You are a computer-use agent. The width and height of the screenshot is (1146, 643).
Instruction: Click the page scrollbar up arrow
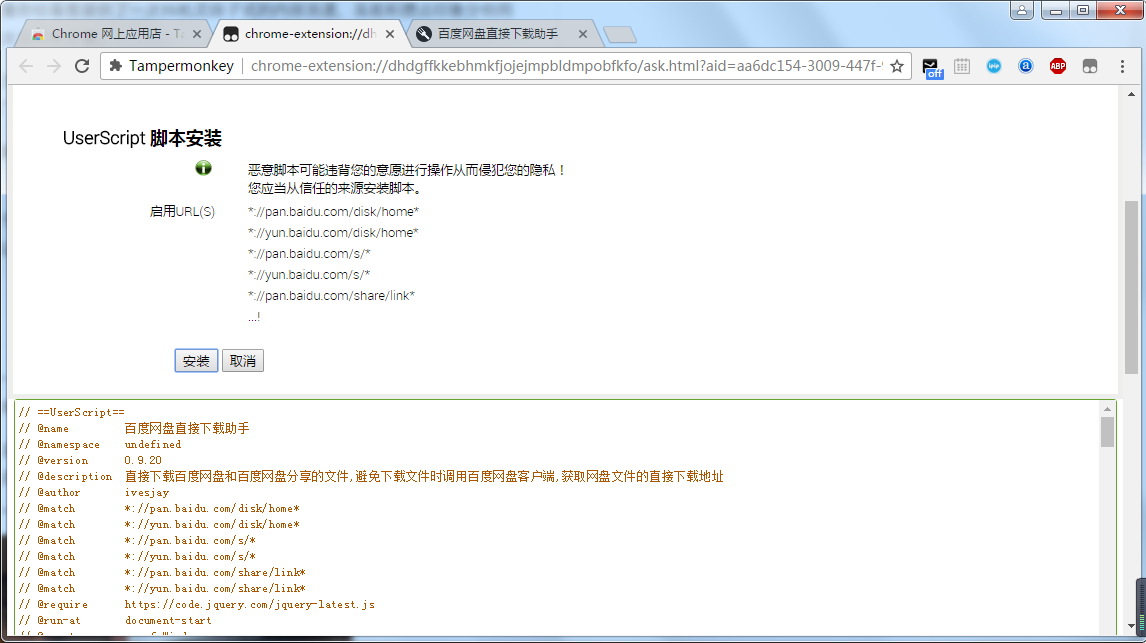click(1131, 94)
